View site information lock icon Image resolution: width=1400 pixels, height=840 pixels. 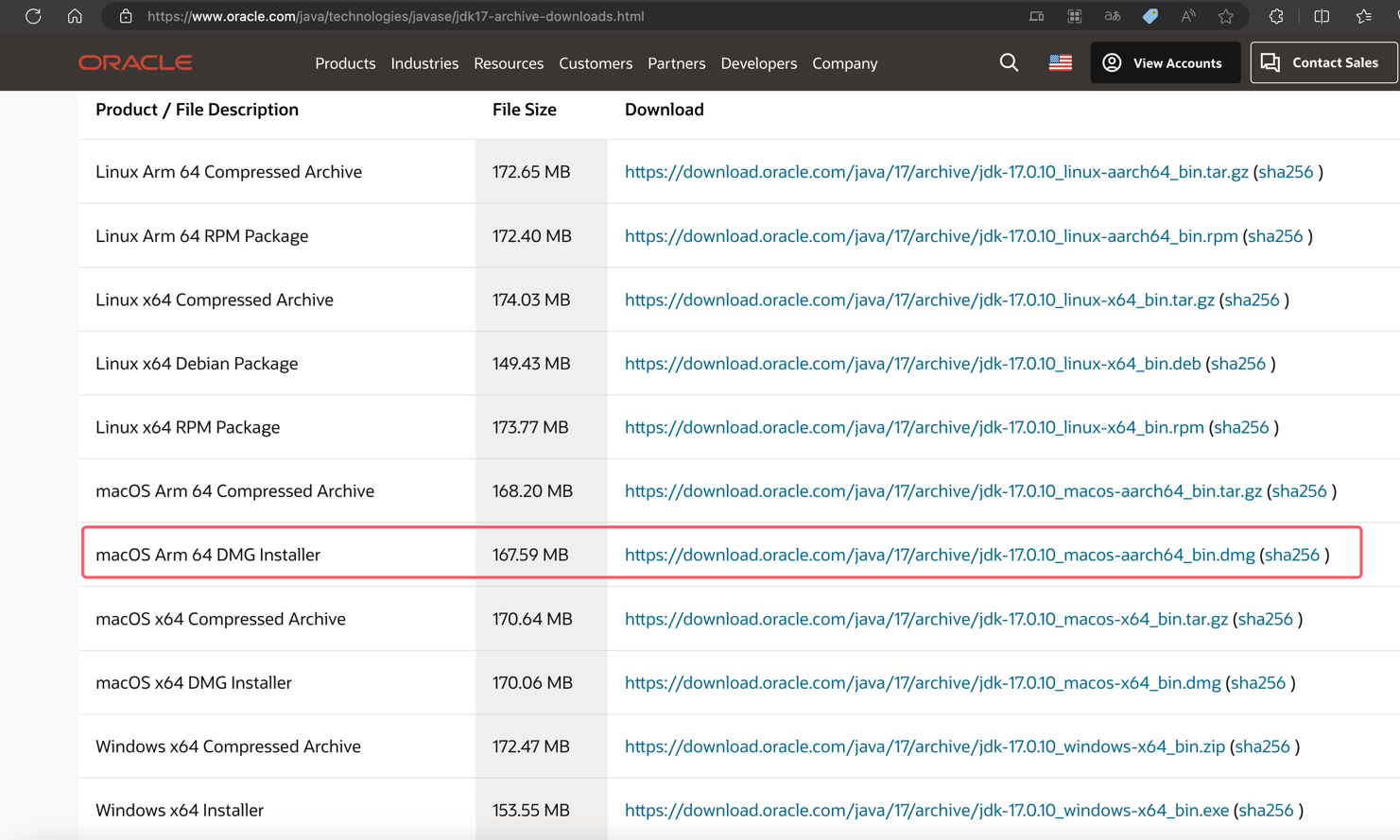pos(126,16)
